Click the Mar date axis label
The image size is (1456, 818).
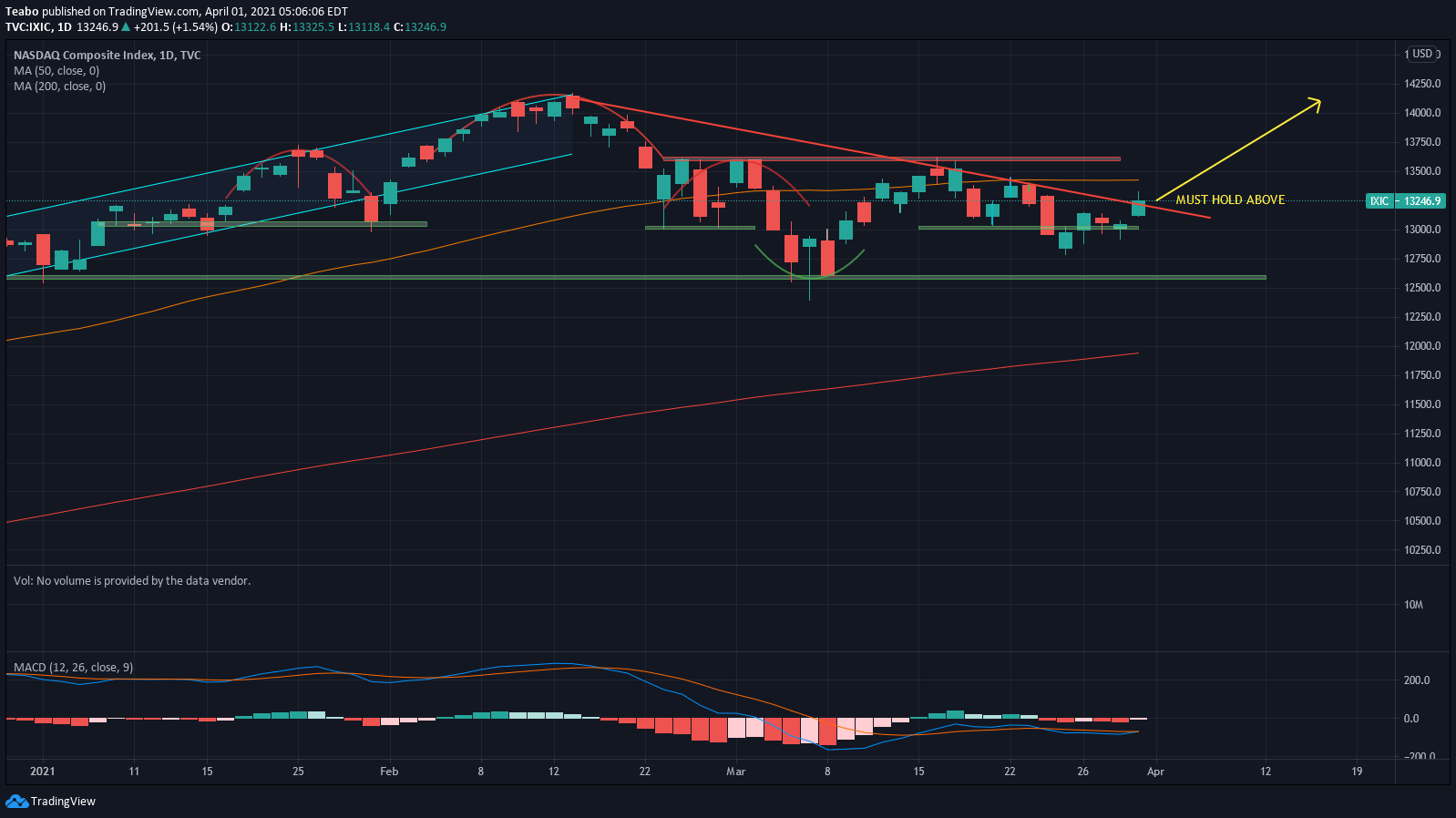735,772
